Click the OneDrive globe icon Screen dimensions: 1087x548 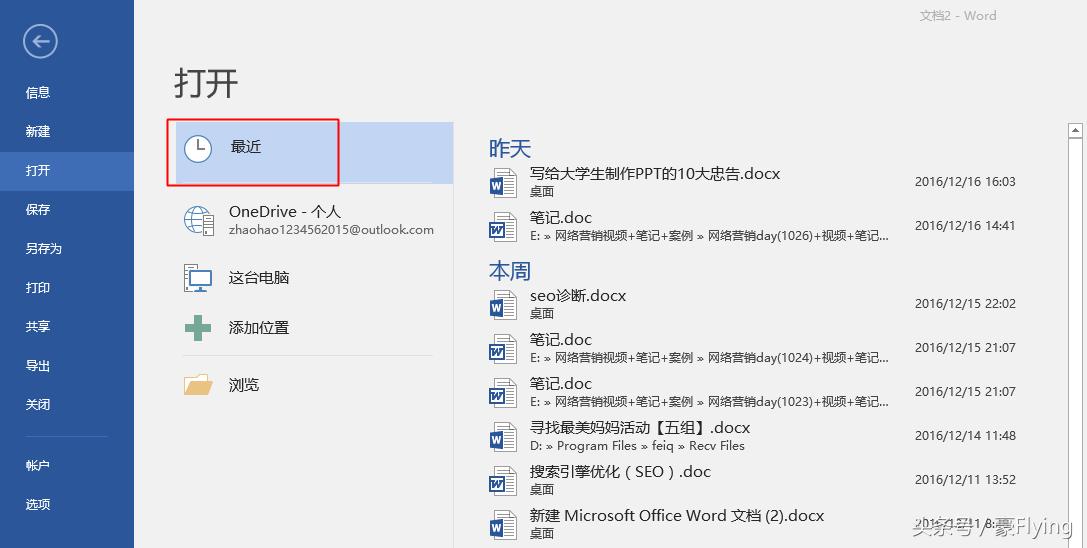(199, 220)
